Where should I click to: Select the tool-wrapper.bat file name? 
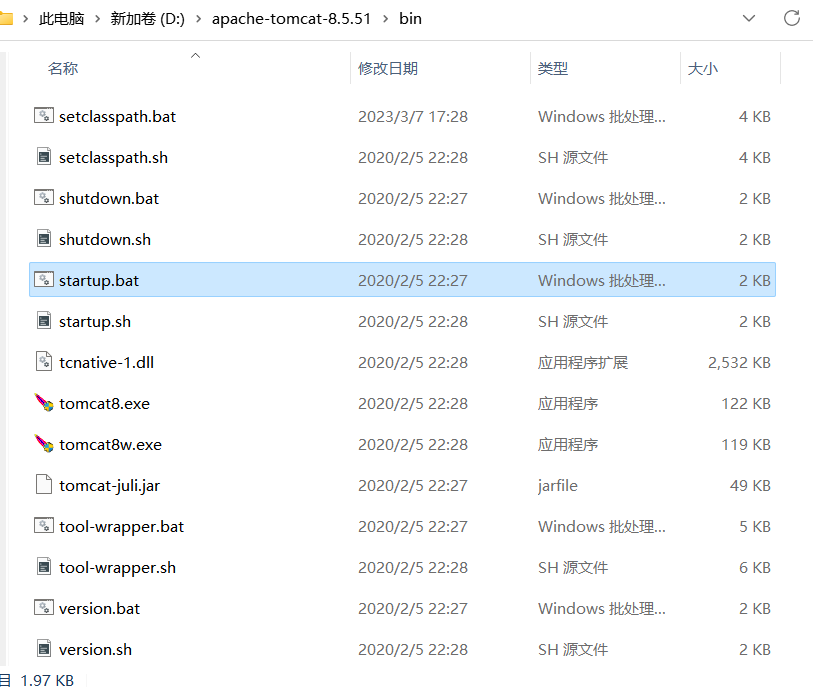coord(121,526)
